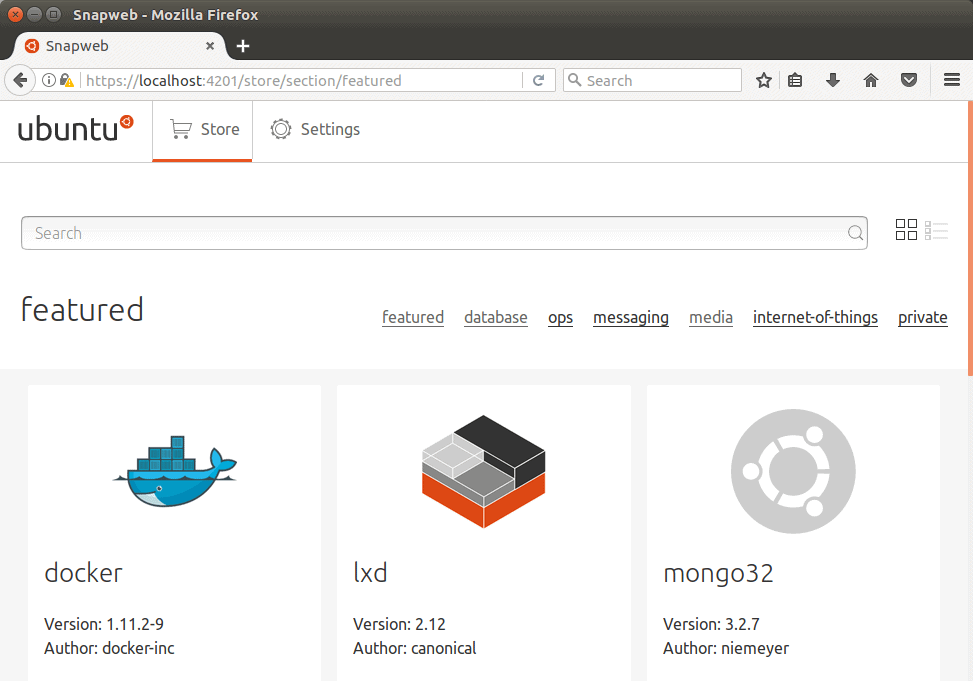Show bookmarks list icon
Image resolution: width=973 pixels, height=681 pixels.
coord(795,80)
